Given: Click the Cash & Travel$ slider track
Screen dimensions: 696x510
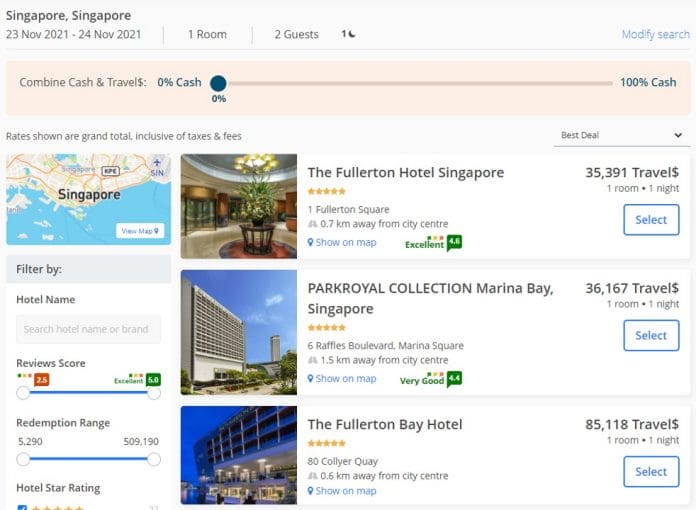Looking at the screenshot, I should 419,83.
